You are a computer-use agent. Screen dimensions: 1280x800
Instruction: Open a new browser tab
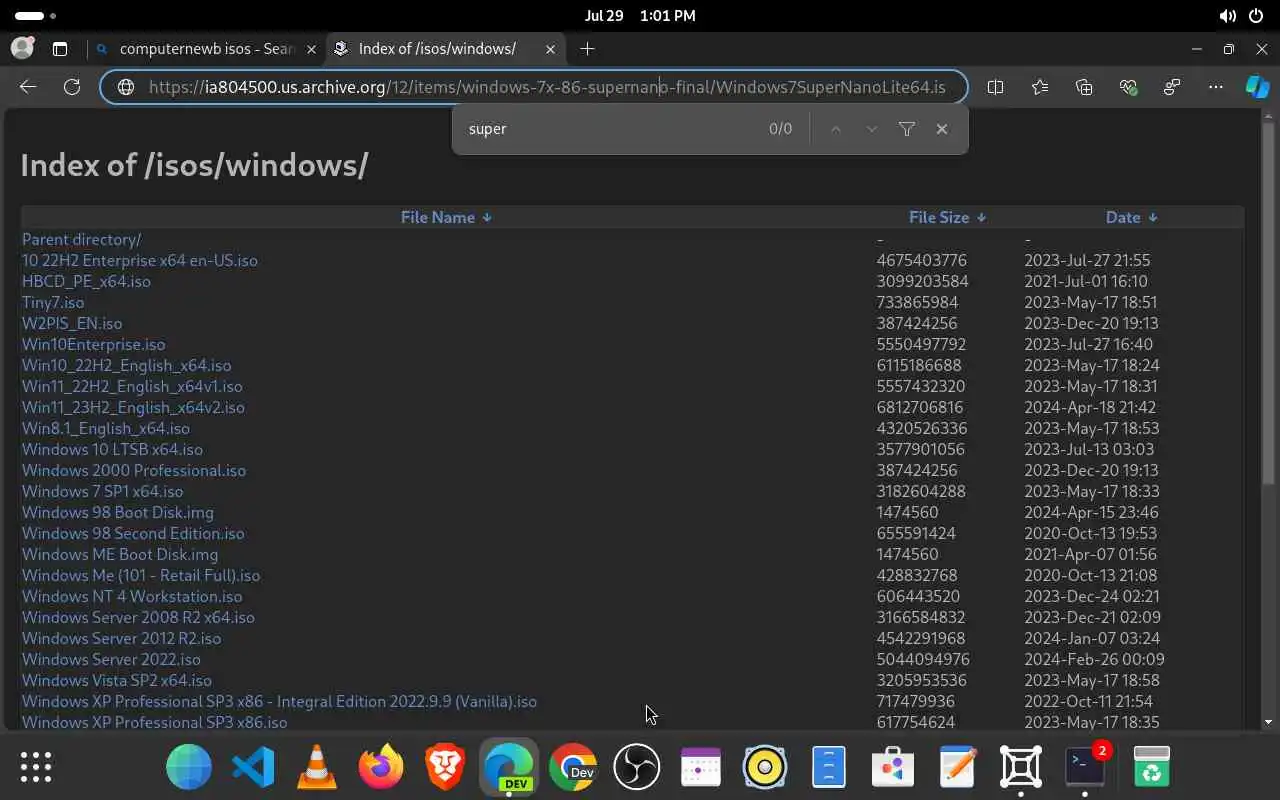pyautogui.click(x=587, y=48)
